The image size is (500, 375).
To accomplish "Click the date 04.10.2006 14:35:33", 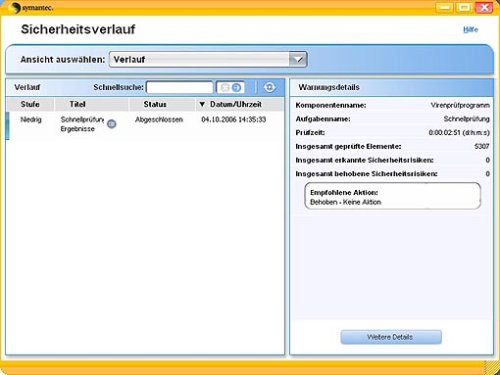I will pos(234,119).
